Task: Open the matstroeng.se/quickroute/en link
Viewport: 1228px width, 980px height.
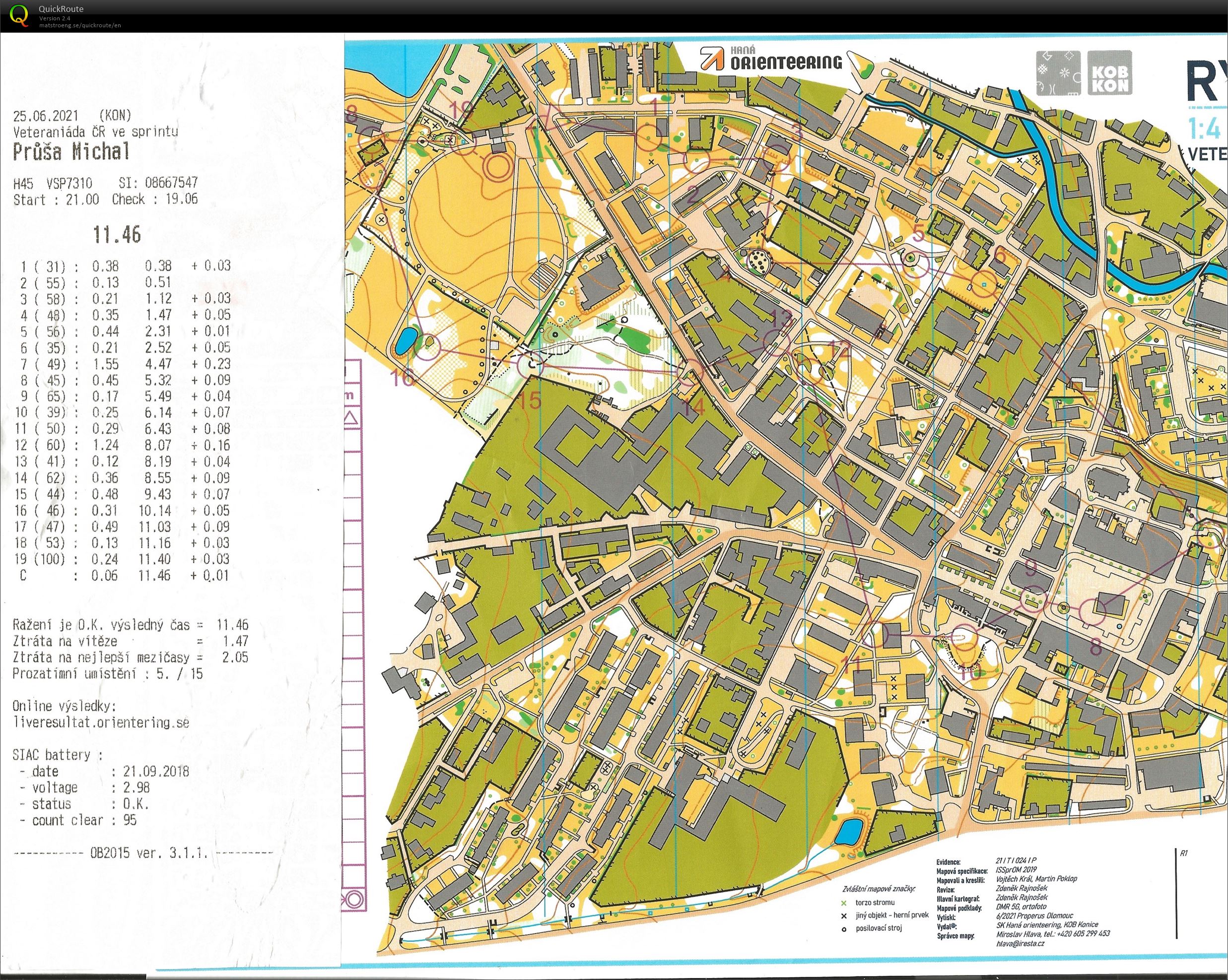Action: click(80, 25)
